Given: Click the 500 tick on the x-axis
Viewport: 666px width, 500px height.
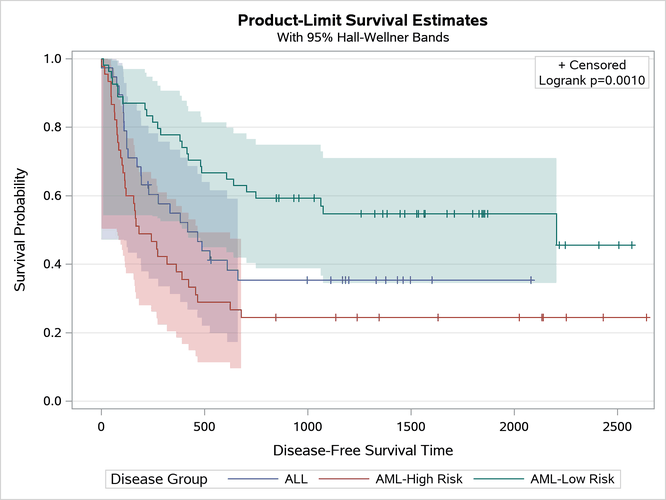Looking at the screenshot, I should tap(204, 426).
